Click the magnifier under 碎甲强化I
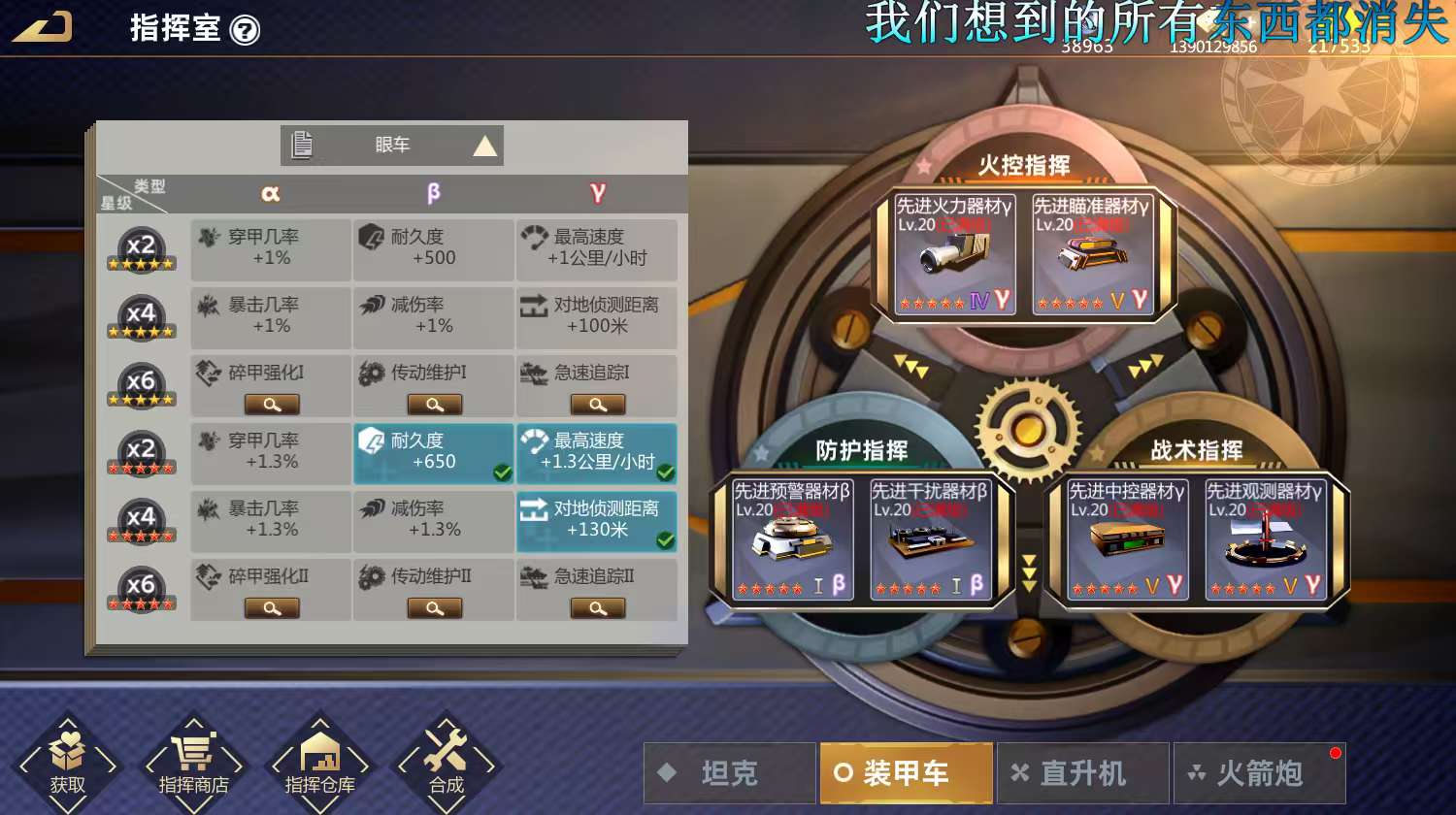 (x=272, y=405)
